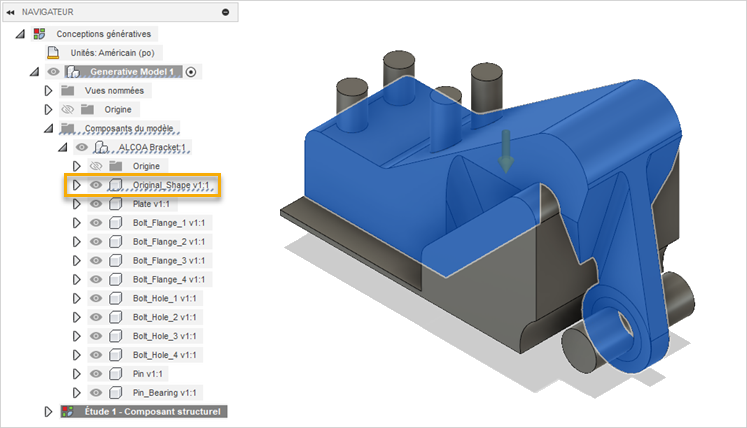Screen dimensions: 747x428
Task: Click the Étude 1 study icon
Action: coord(68,411)
